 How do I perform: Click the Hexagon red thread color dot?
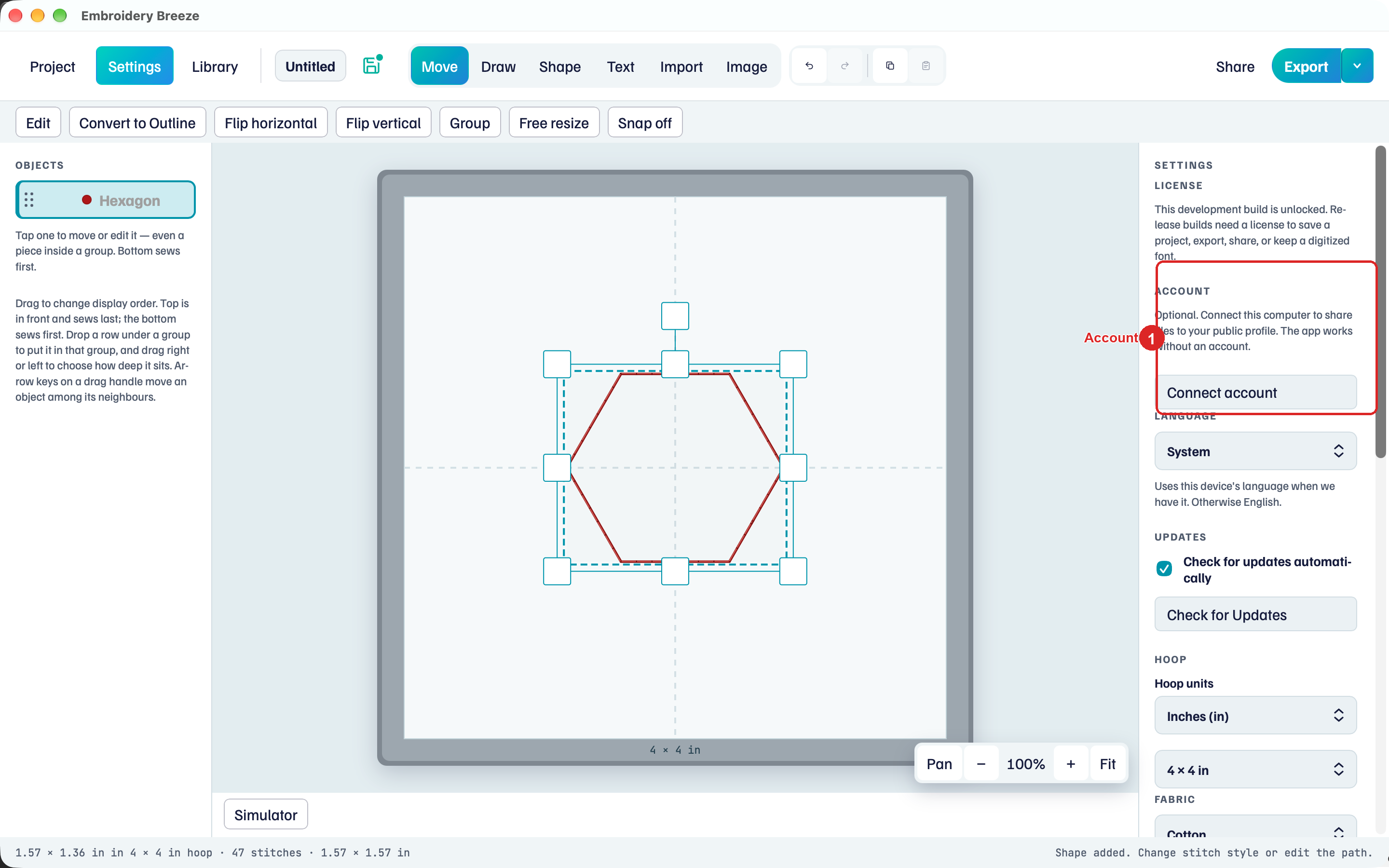pos(87,200)
